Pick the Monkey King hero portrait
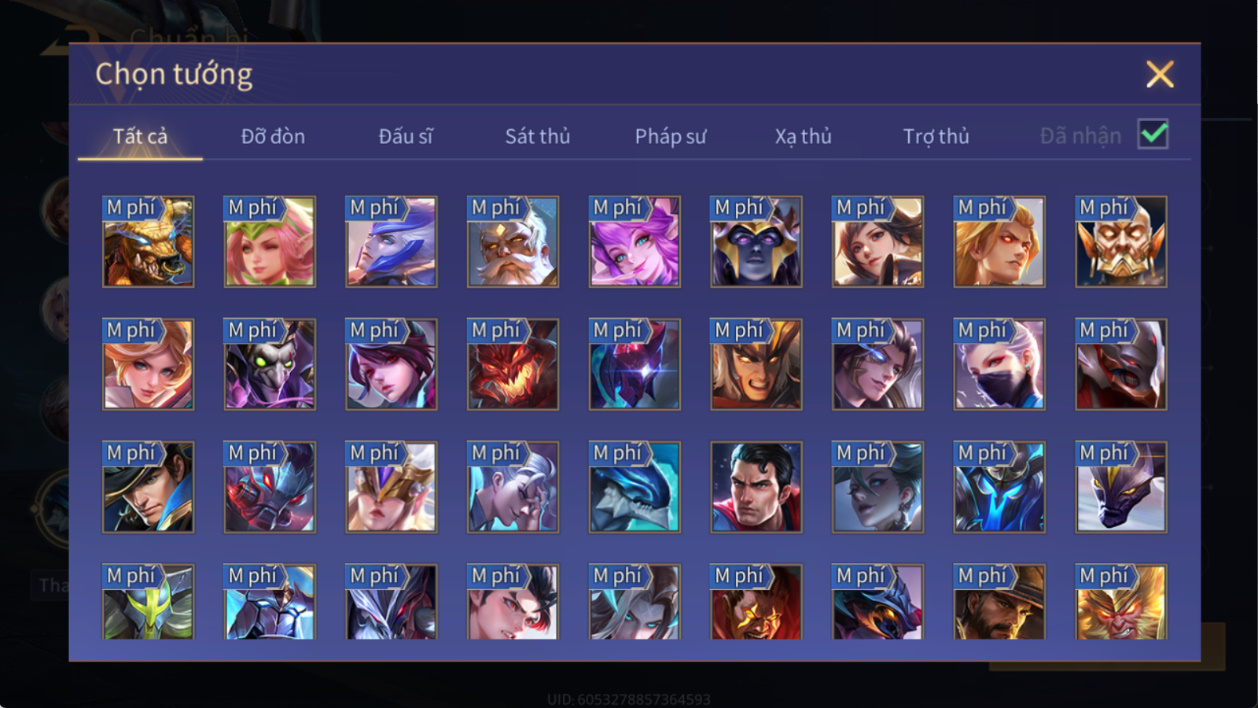This screenshot has height=708, width=1258. (x=1121, y=602)
